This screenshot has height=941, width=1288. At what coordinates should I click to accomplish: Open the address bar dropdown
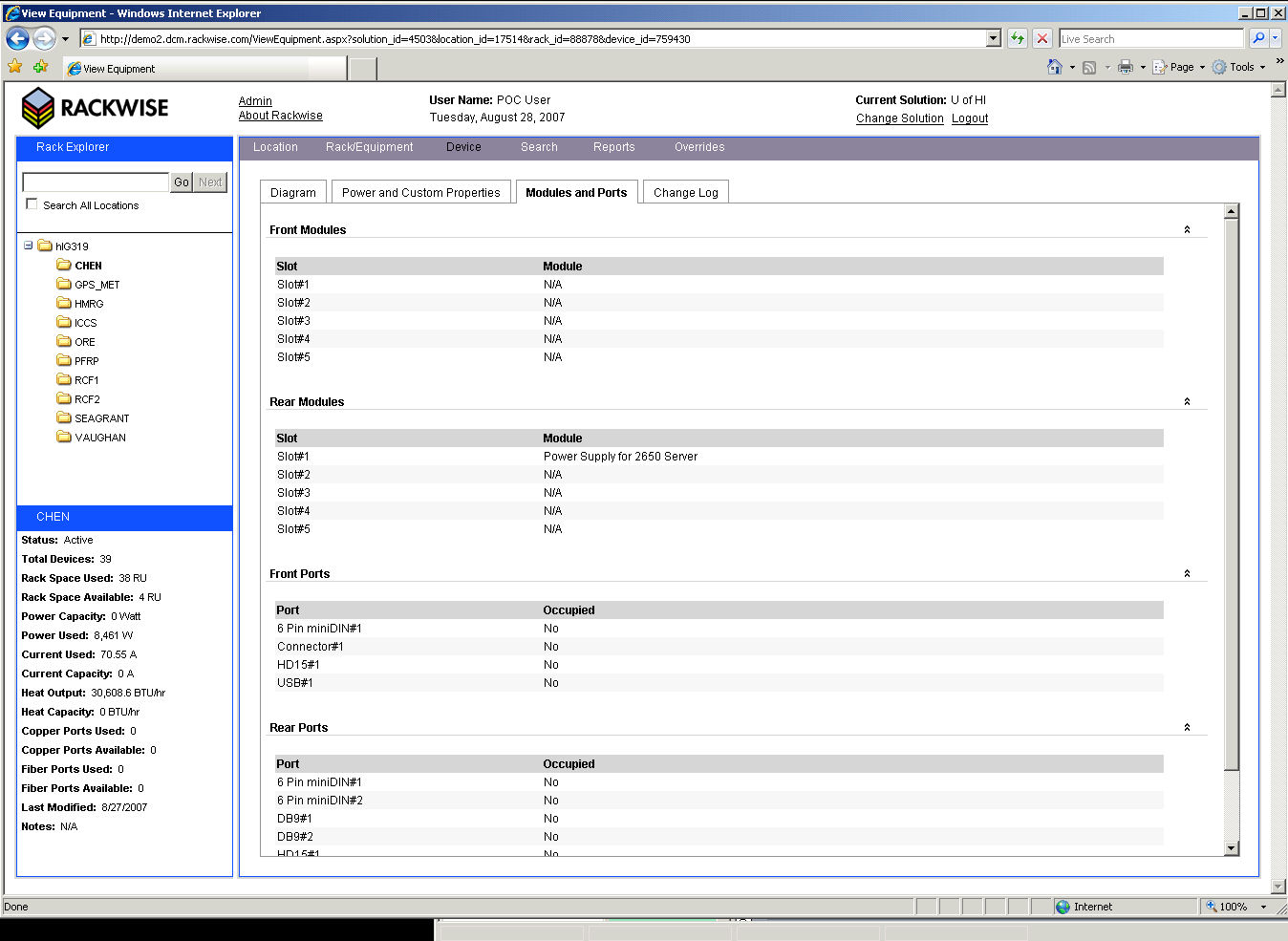click(993, 38)
